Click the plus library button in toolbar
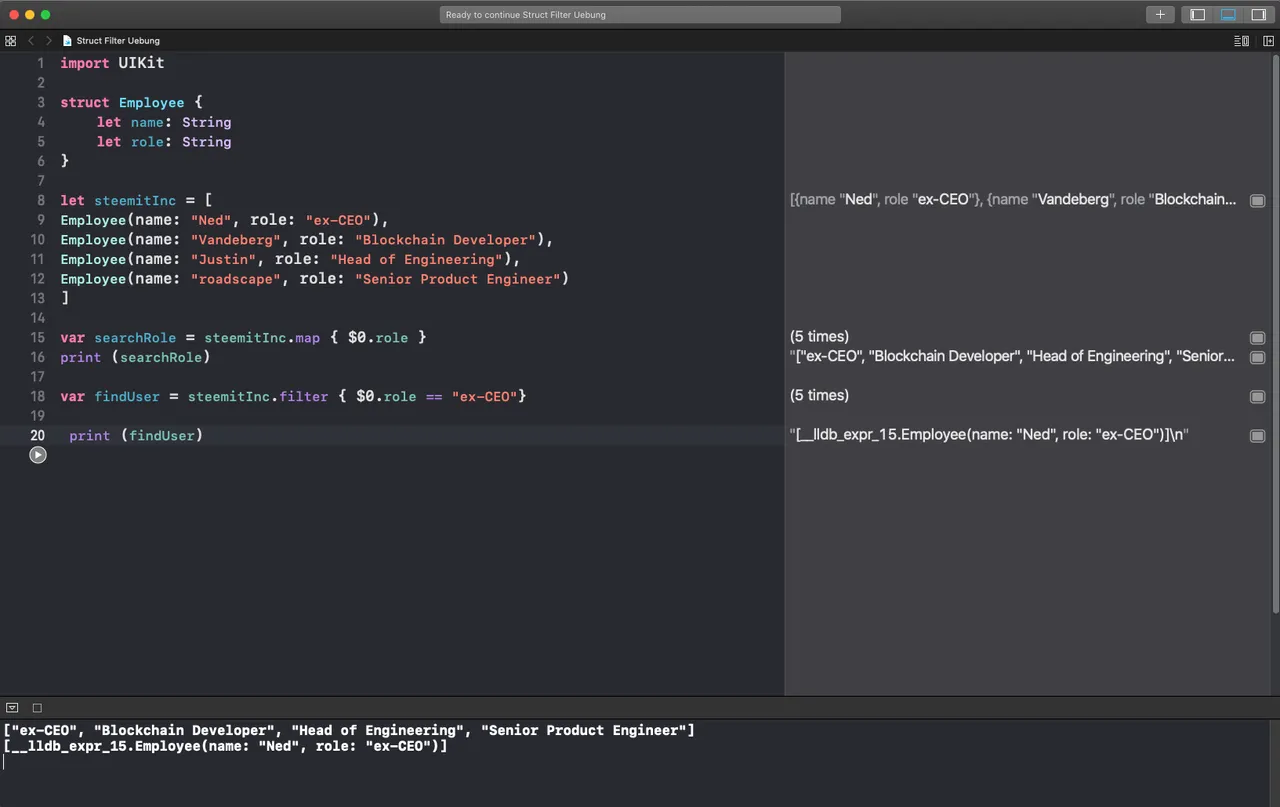Screen dimensions: 1280x807 (1160, 14)
